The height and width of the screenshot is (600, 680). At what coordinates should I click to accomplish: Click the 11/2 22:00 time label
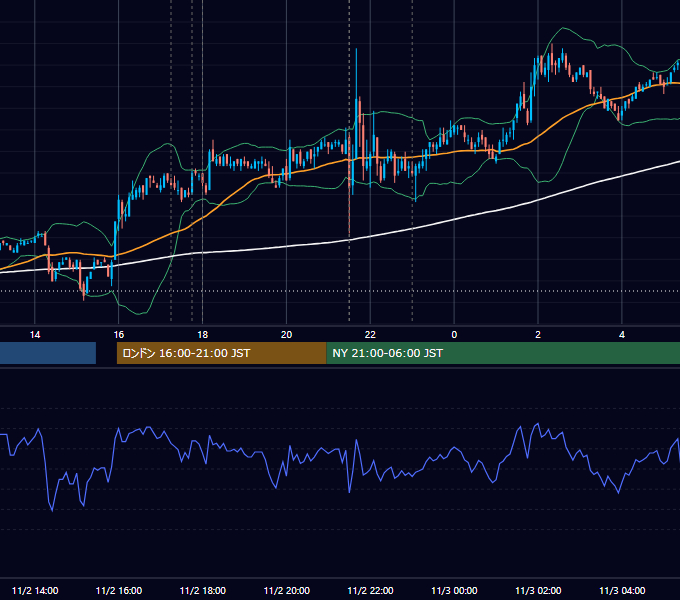(x=370, y=590)
